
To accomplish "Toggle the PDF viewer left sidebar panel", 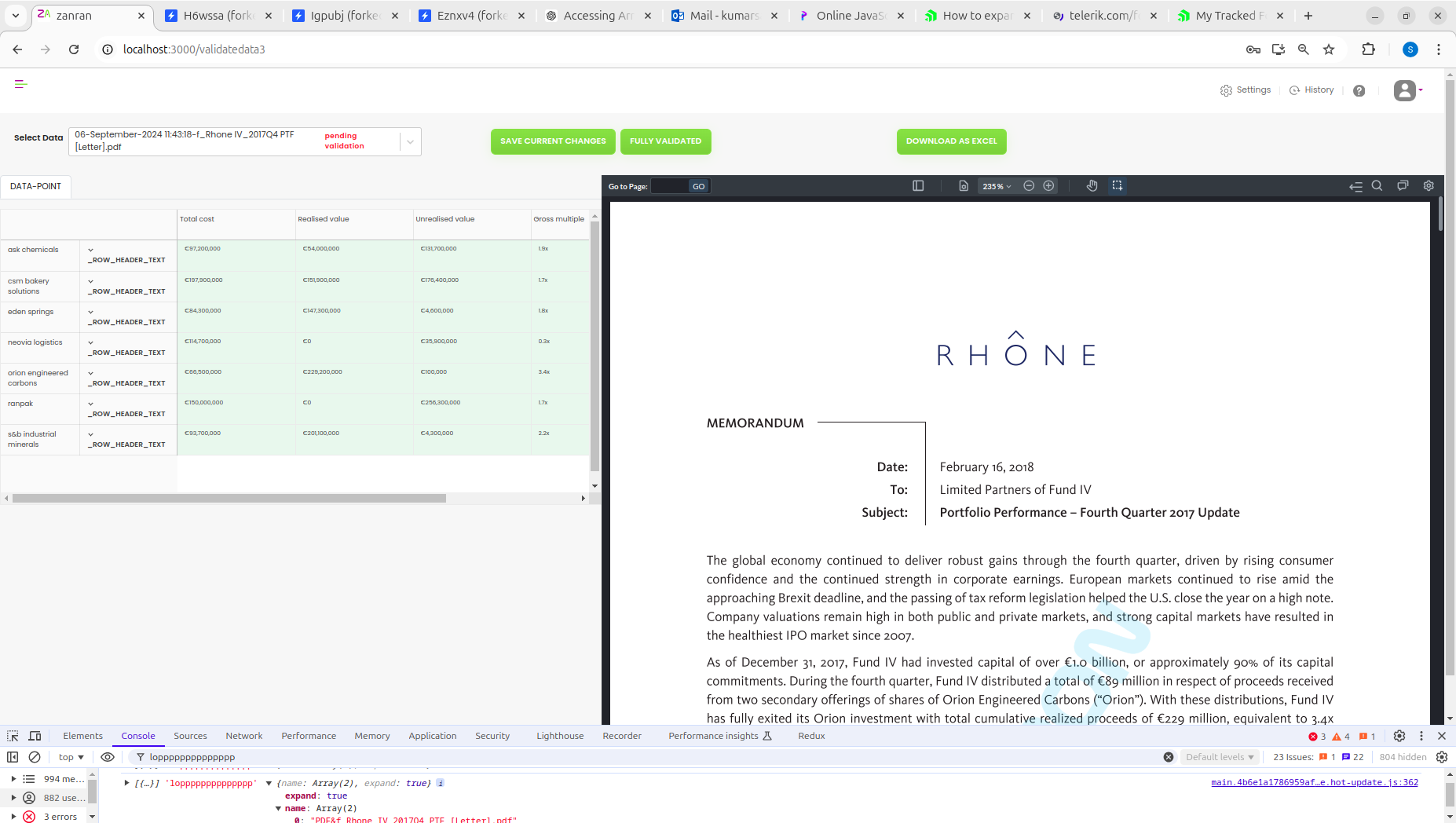I will tap(918, 186).
